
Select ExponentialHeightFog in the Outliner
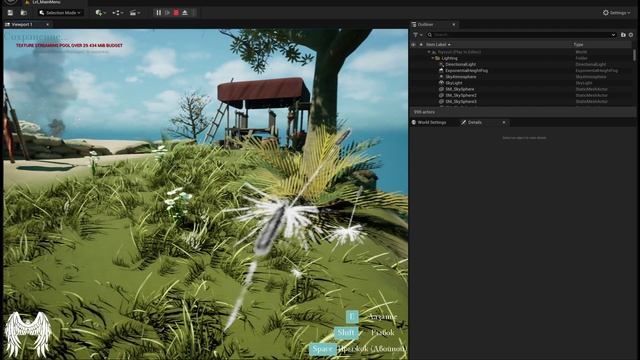pos(466,70)
